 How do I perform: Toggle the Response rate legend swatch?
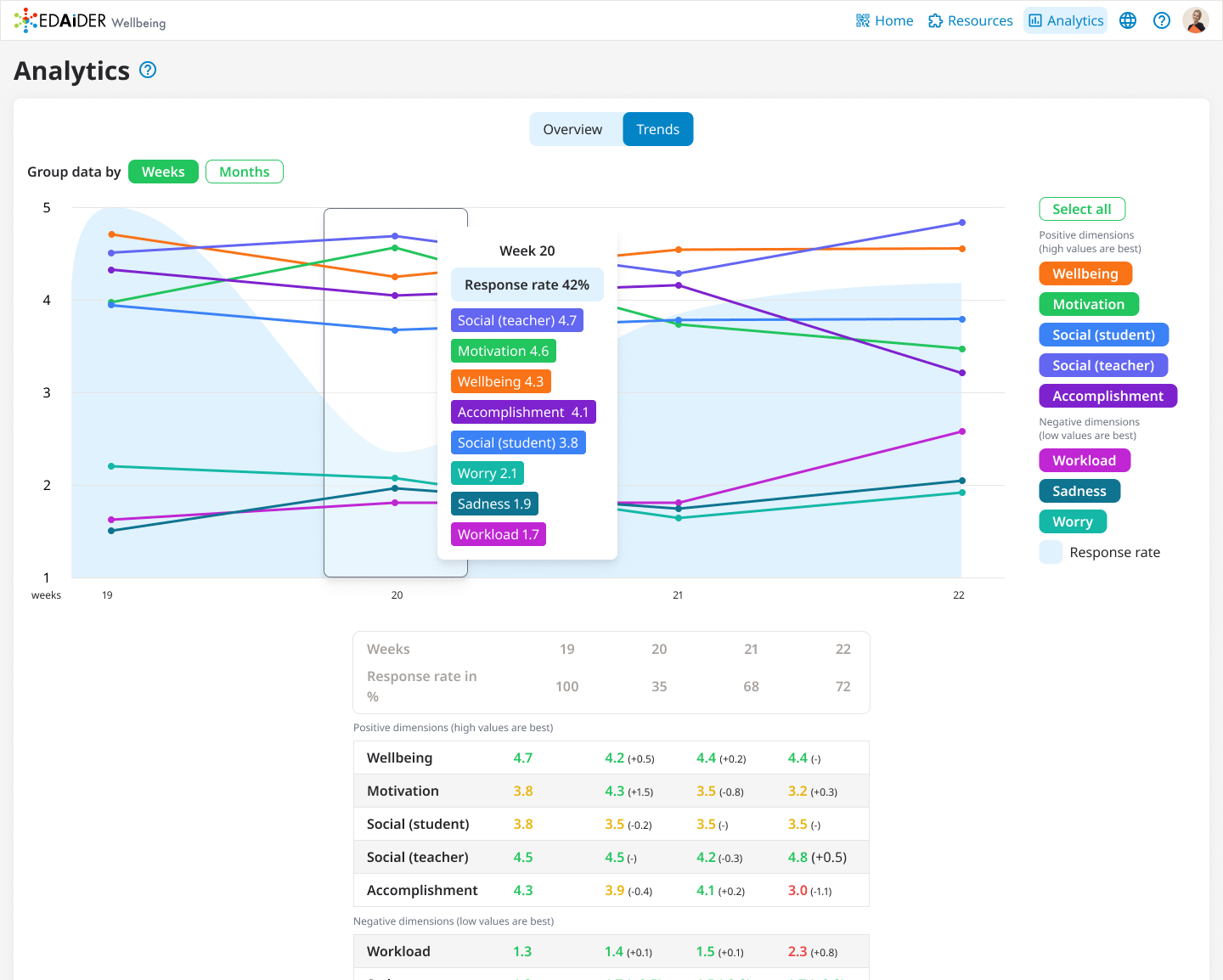tap(1051, 552)
